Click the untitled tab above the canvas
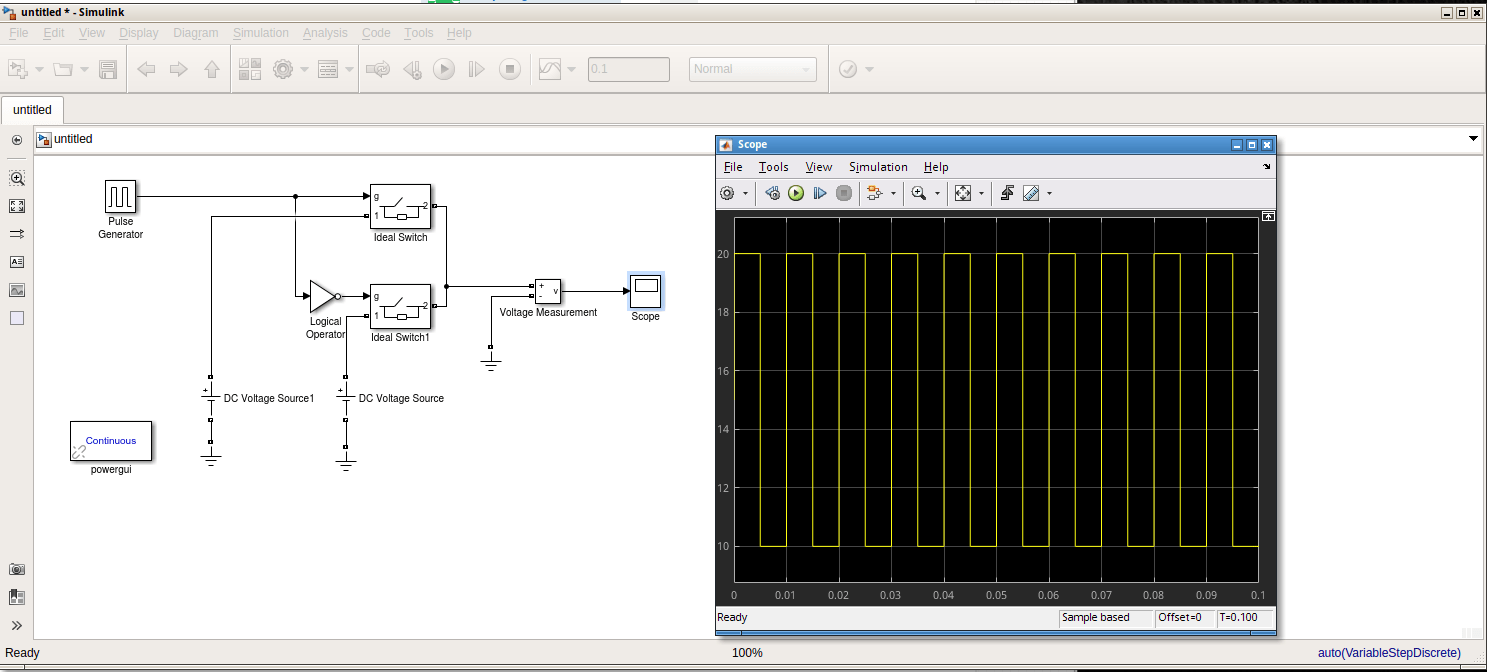Image resolution: width=1487 pixels, height=672 pixels. click(x=32, y=110)
